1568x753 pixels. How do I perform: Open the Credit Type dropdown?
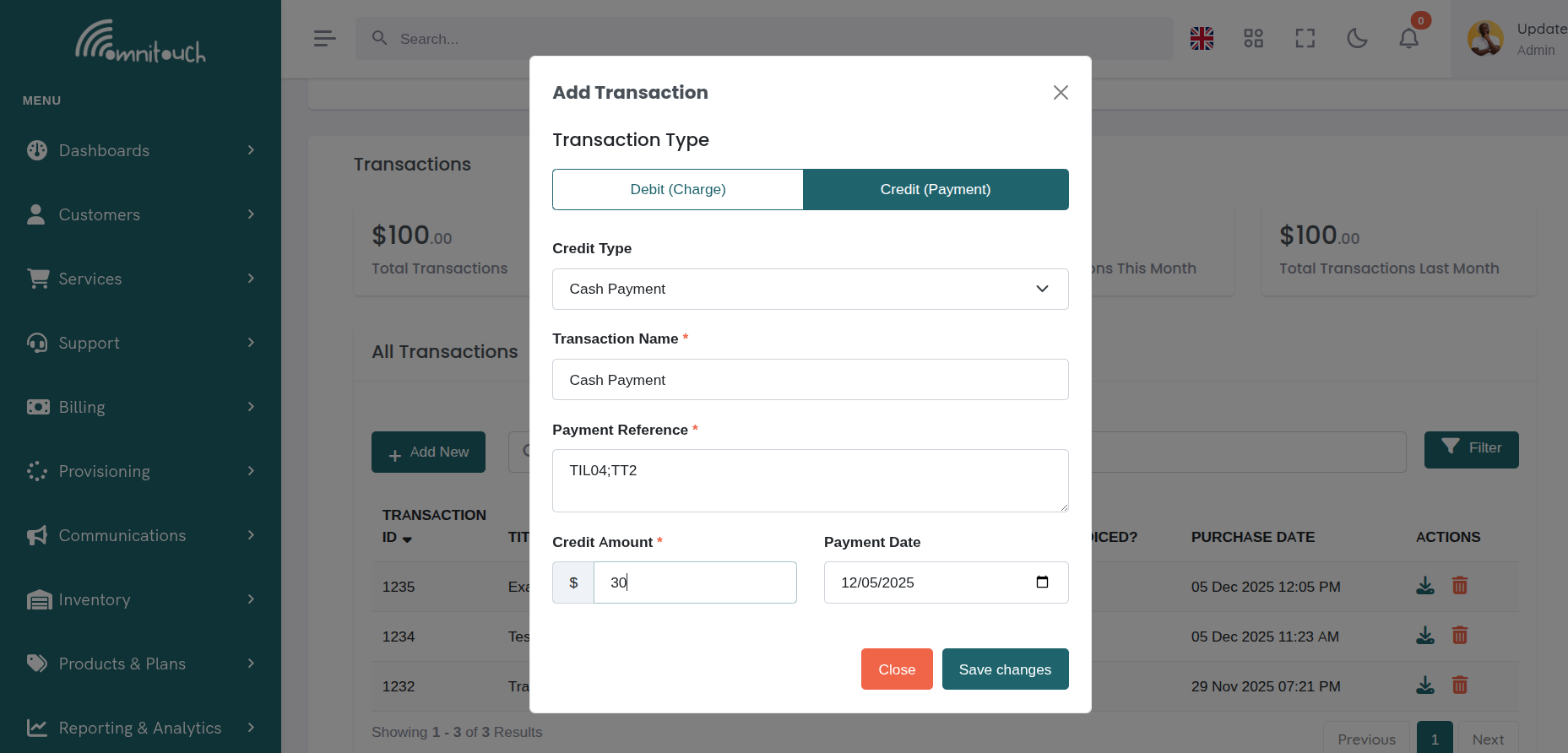click(810, 289)
